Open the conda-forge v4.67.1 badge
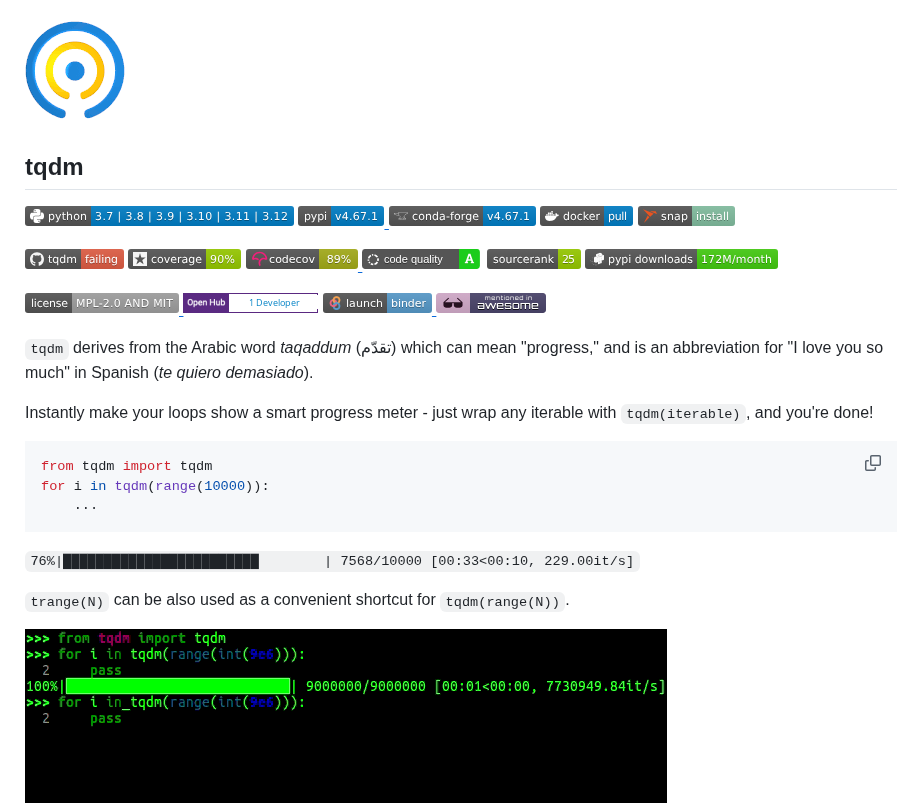This screenshot has height=803, width=916. click(x=462, y=216)
